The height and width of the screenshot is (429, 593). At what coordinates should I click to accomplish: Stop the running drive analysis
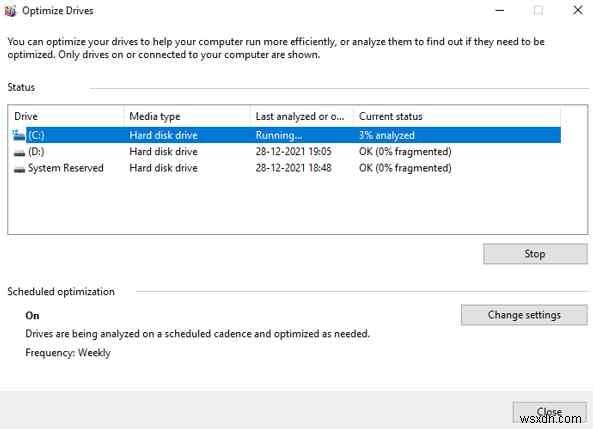(535, 253)
